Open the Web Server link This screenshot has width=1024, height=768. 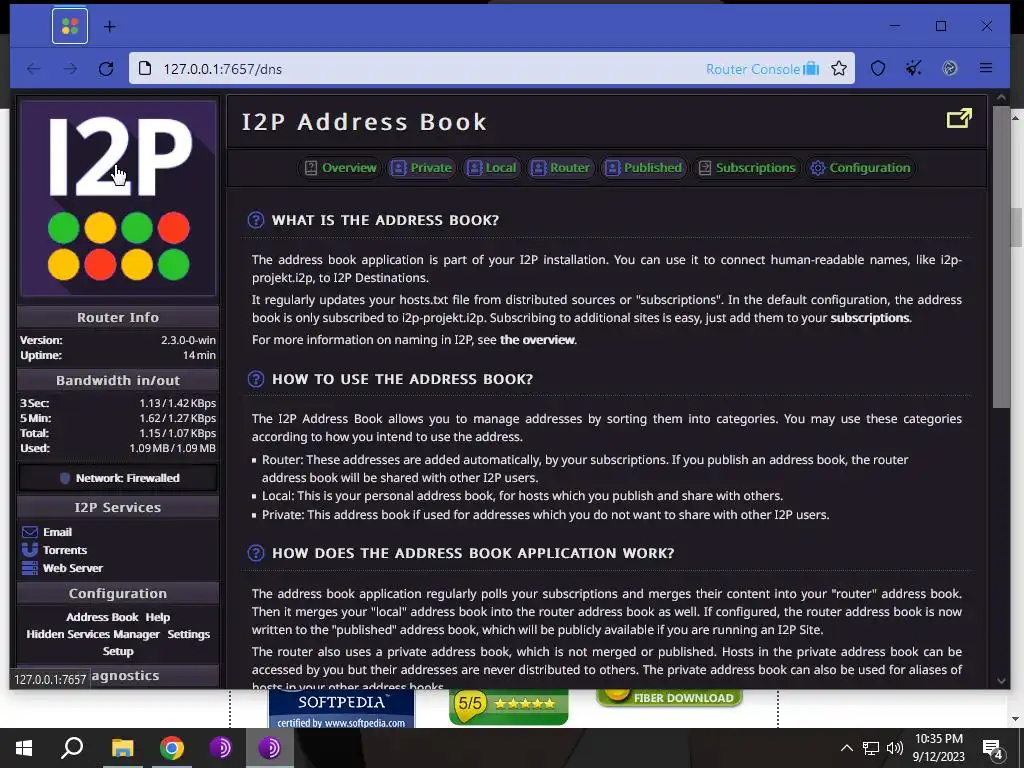72,568
